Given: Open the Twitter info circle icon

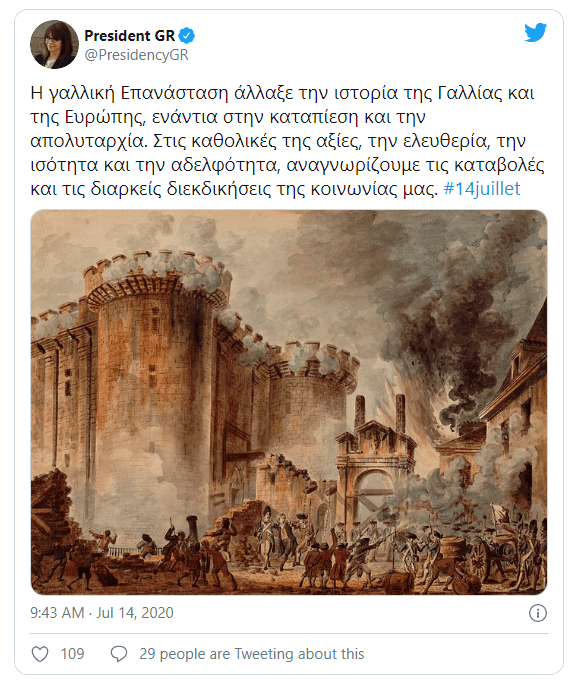Looking at the screenshot, I should tap(537, 613).
